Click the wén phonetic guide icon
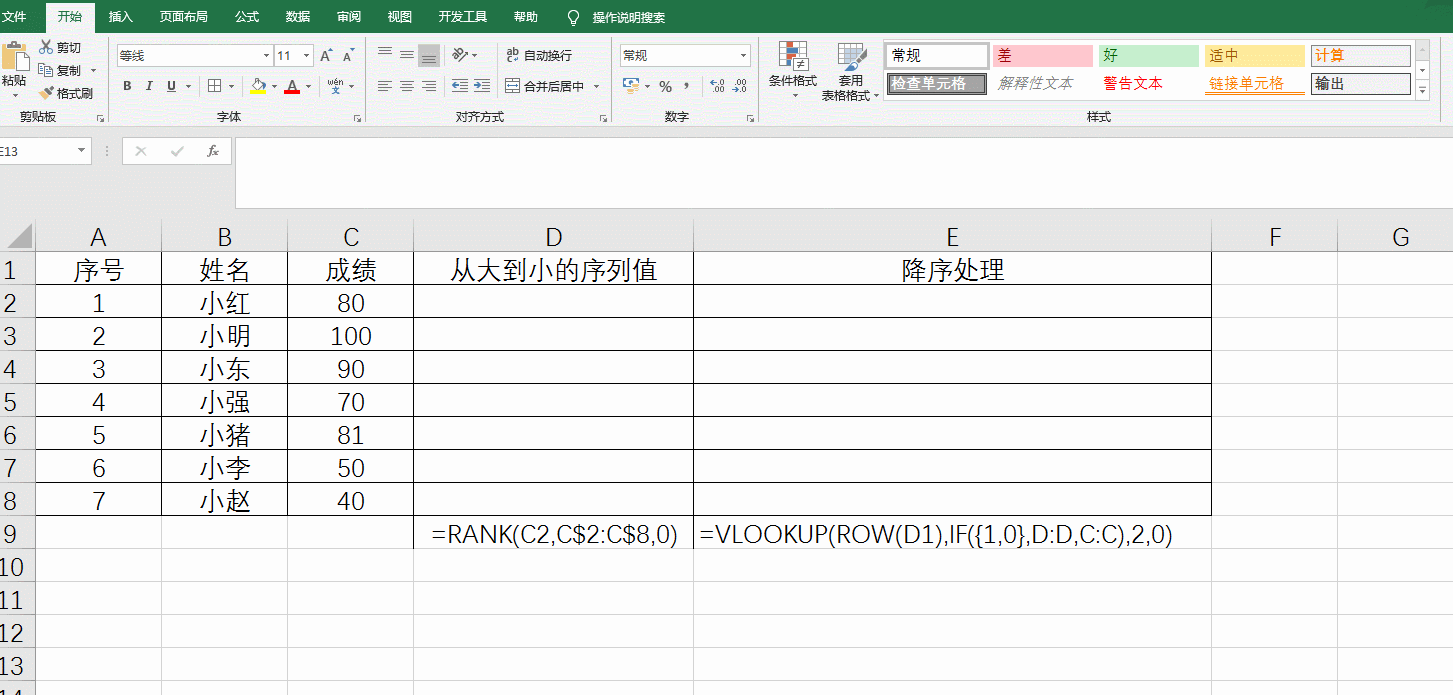The height and width of the screenshot is (695, 1453). click(x=335, y=86)
